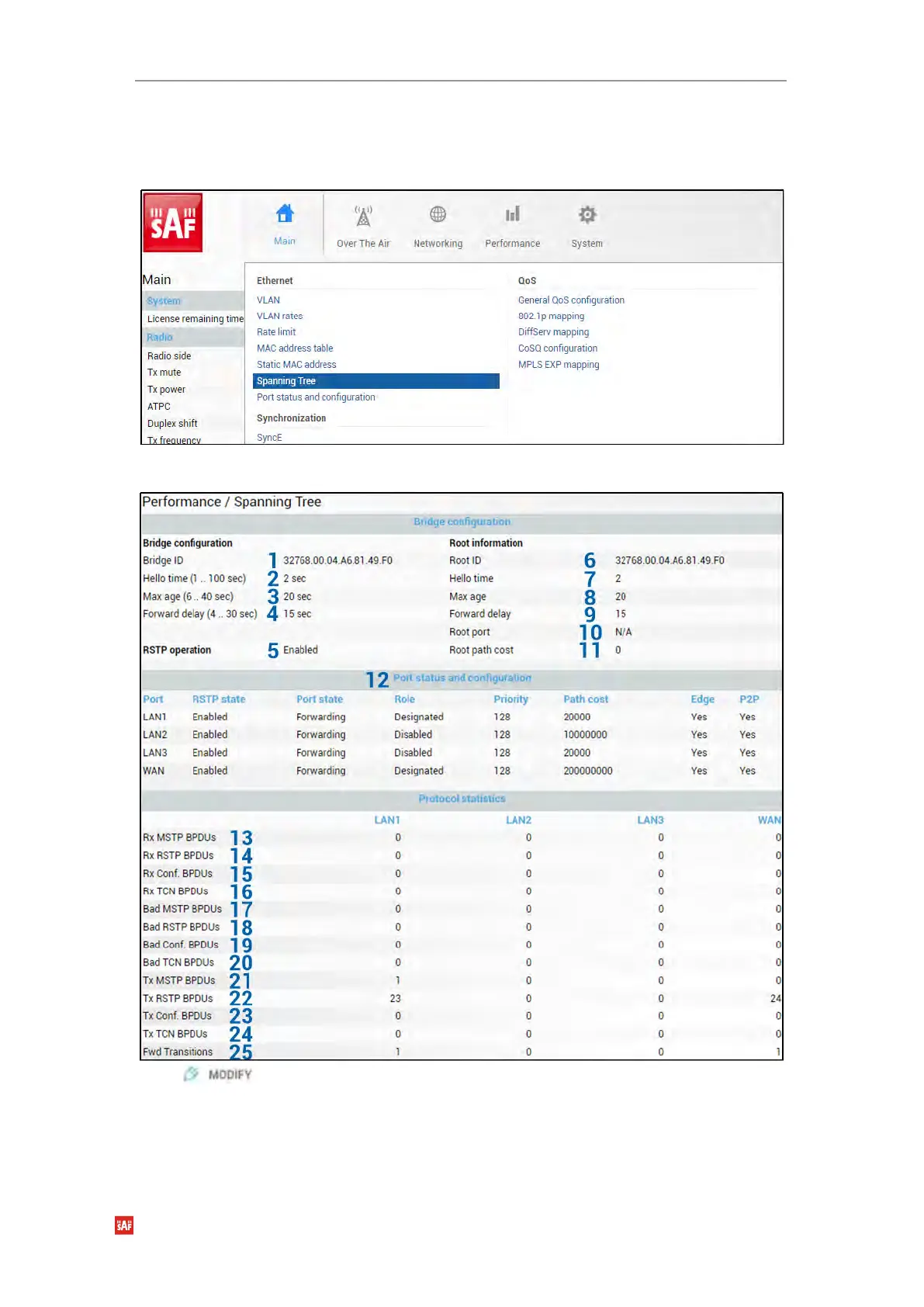This screenshot has height=1307, width=924.
Task: Click the MODIFY pencil icon
Action: [x=191, y=1074]
